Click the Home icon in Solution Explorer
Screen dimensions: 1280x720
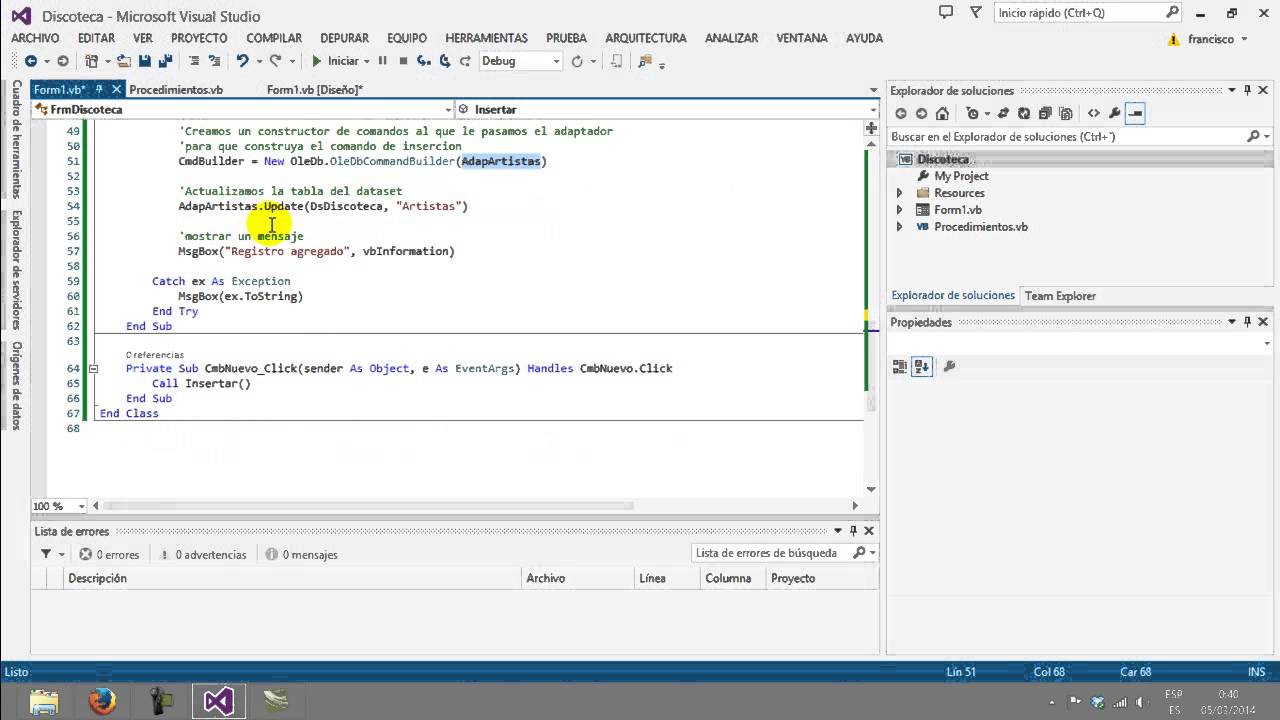coord(942,113)
